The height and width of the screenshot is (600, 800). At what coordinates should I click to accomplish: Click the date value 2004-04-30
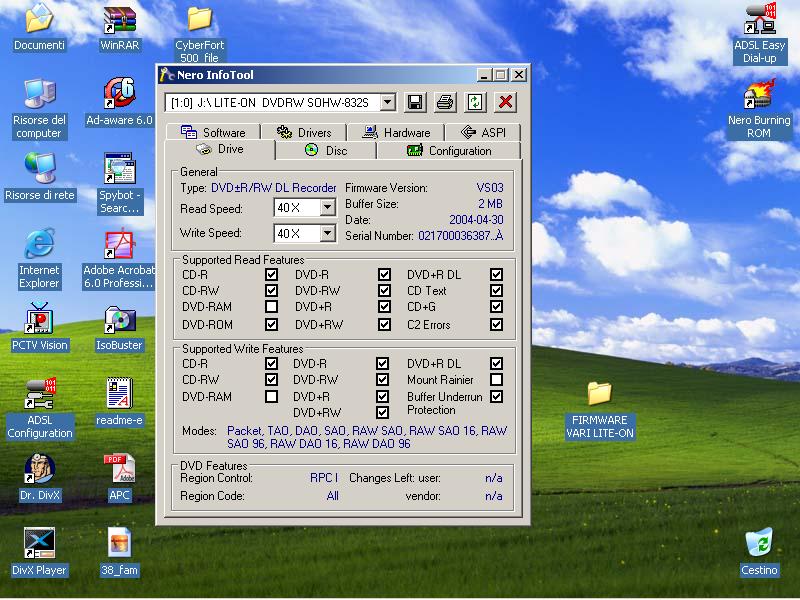pos(476,220)
